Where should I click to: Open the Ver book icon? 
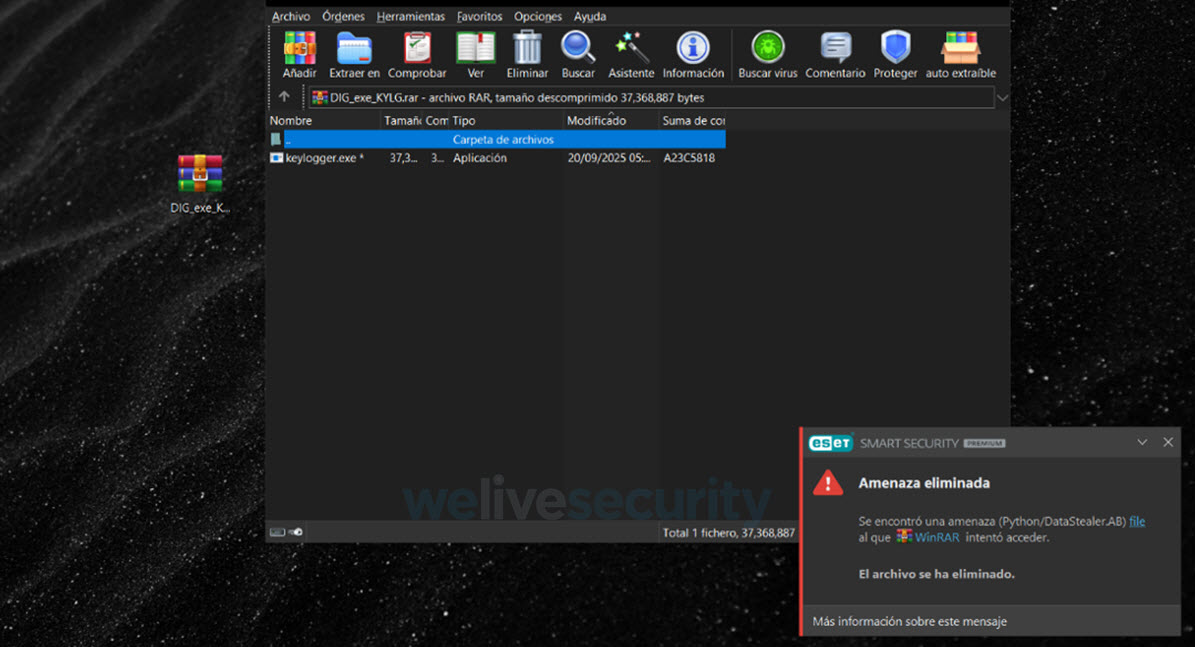(x=475, y=49)
